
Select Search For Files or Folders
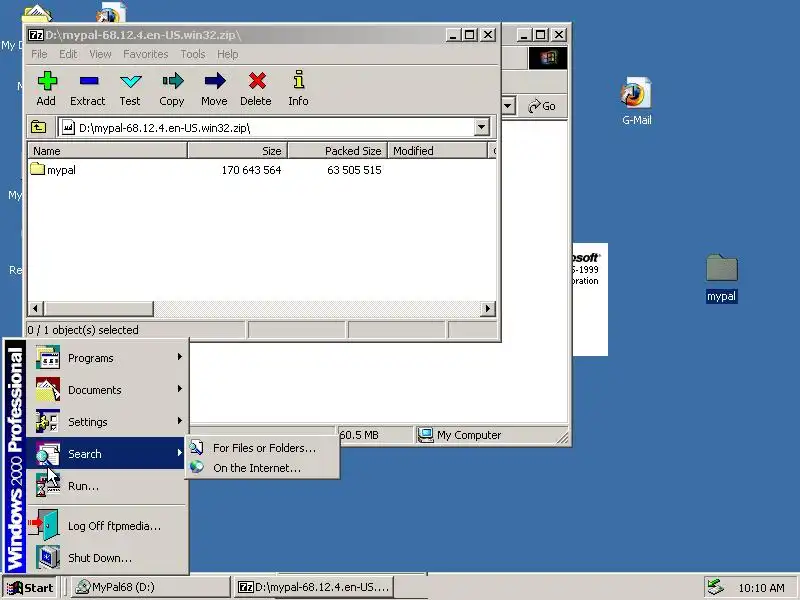262,448
